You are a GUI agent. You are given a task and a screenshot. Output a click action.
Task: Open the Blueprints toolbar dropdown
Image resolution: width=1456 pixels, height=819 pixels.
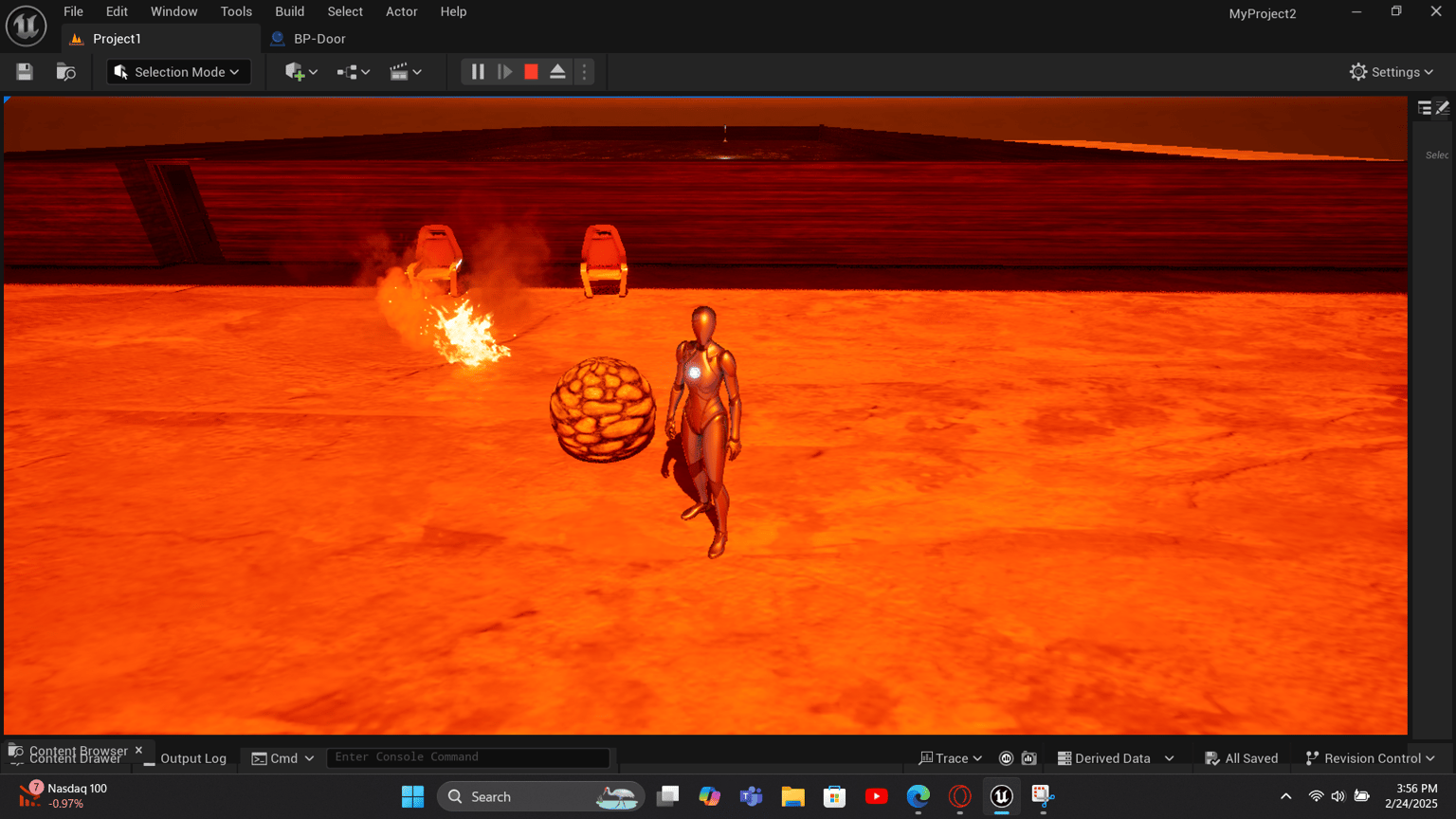click(x=353, y=72)
